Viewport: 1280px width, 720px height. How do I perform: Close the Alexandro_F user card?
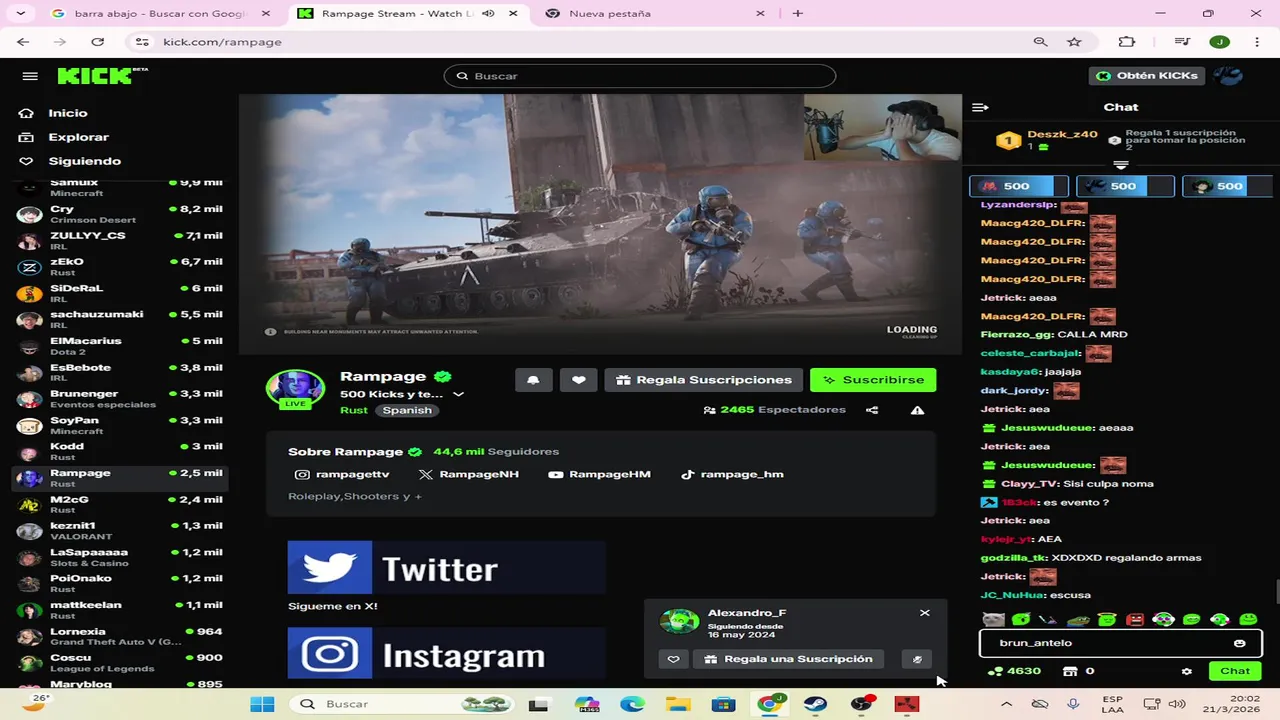point(924,613)
